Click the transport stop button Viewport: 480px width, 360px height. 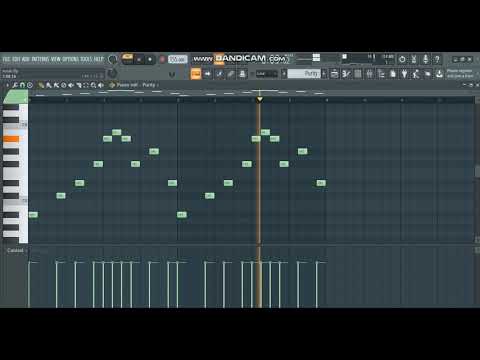pyautogui.click(x=150, y=60)
